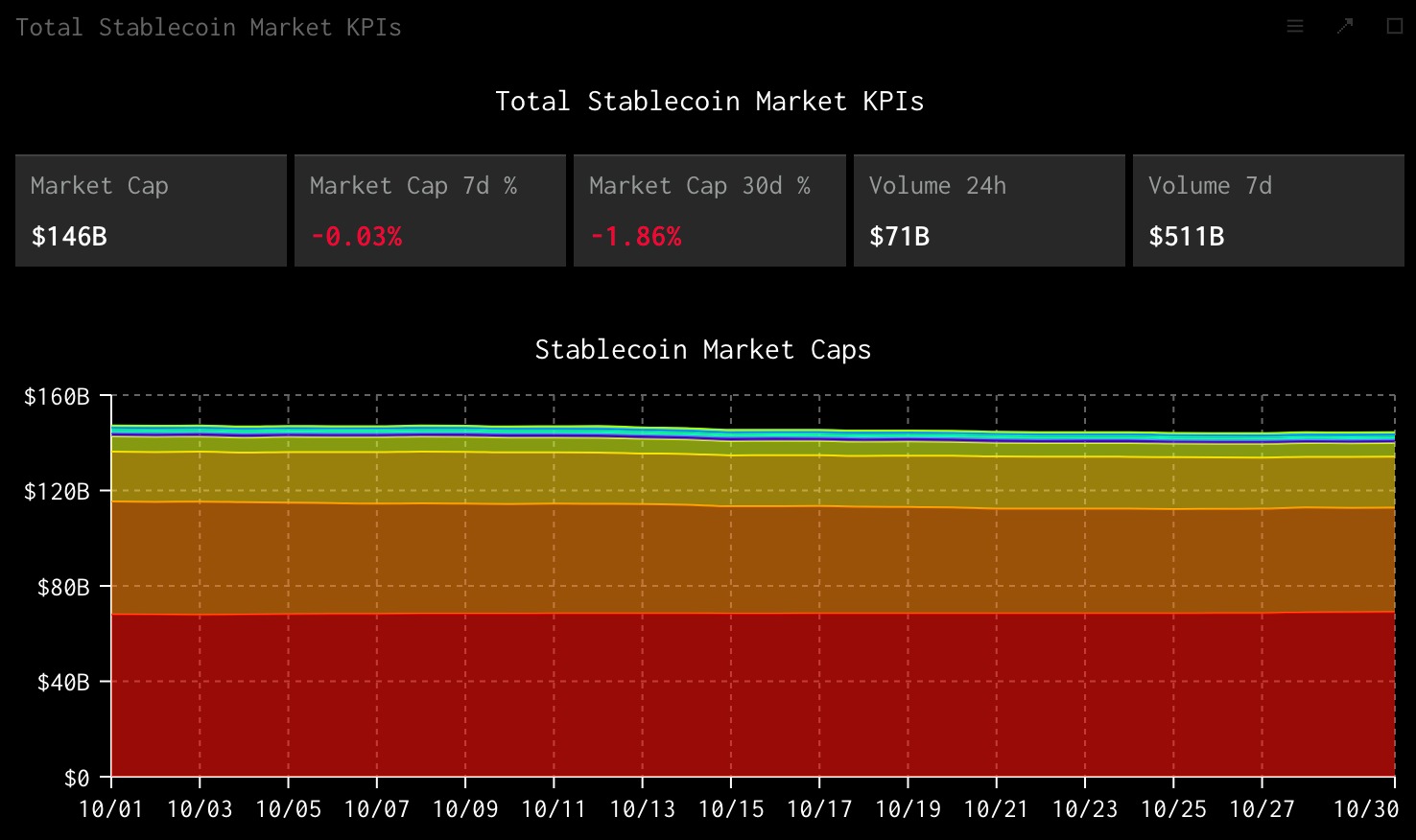The height and width of the screenshot is (840, 1416).
Task: Click the square maximize panel icon
Action: (x=1395, y=27)
